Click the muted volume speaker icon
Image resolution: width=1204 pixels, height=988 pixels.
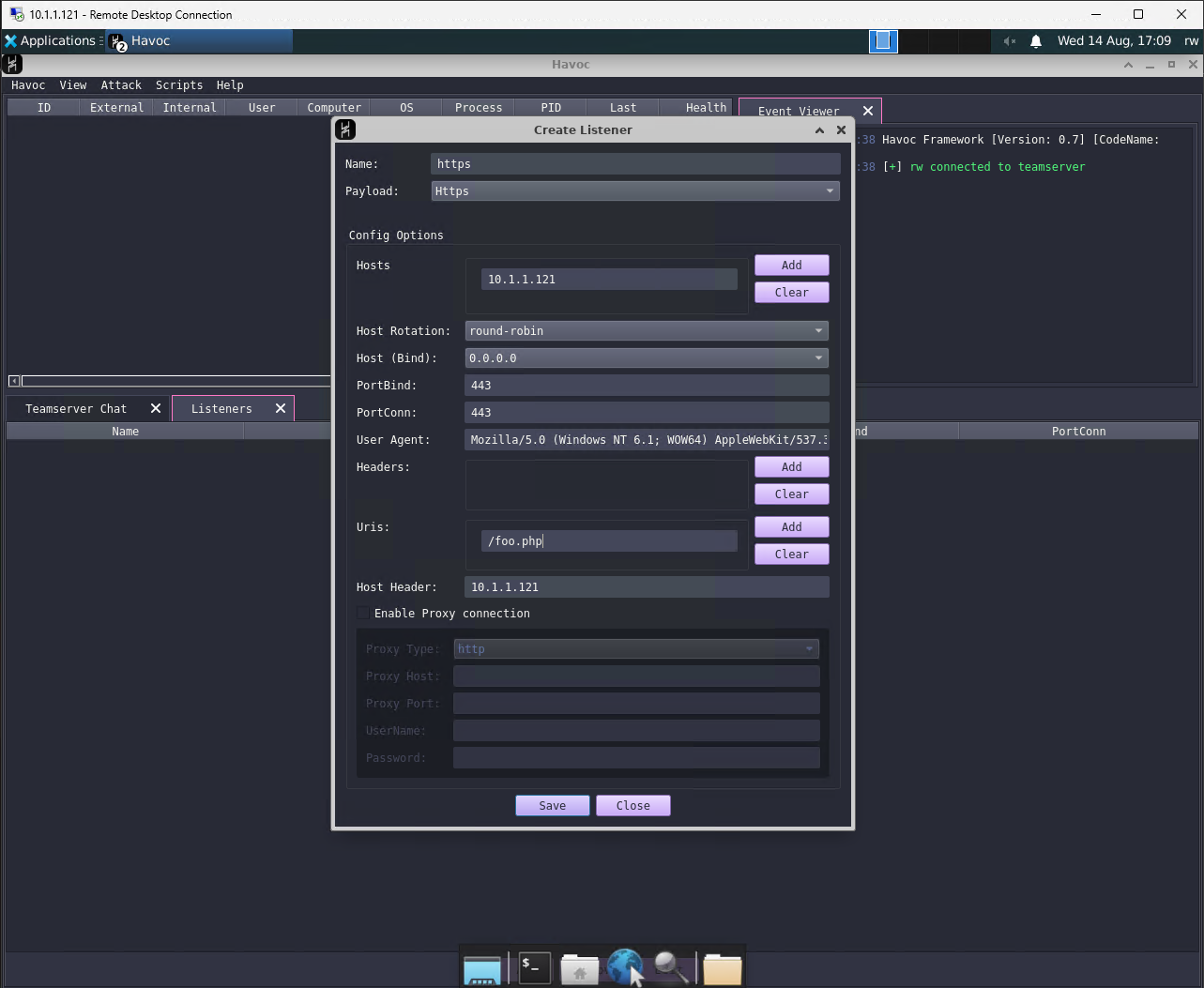click(1010, 41)
